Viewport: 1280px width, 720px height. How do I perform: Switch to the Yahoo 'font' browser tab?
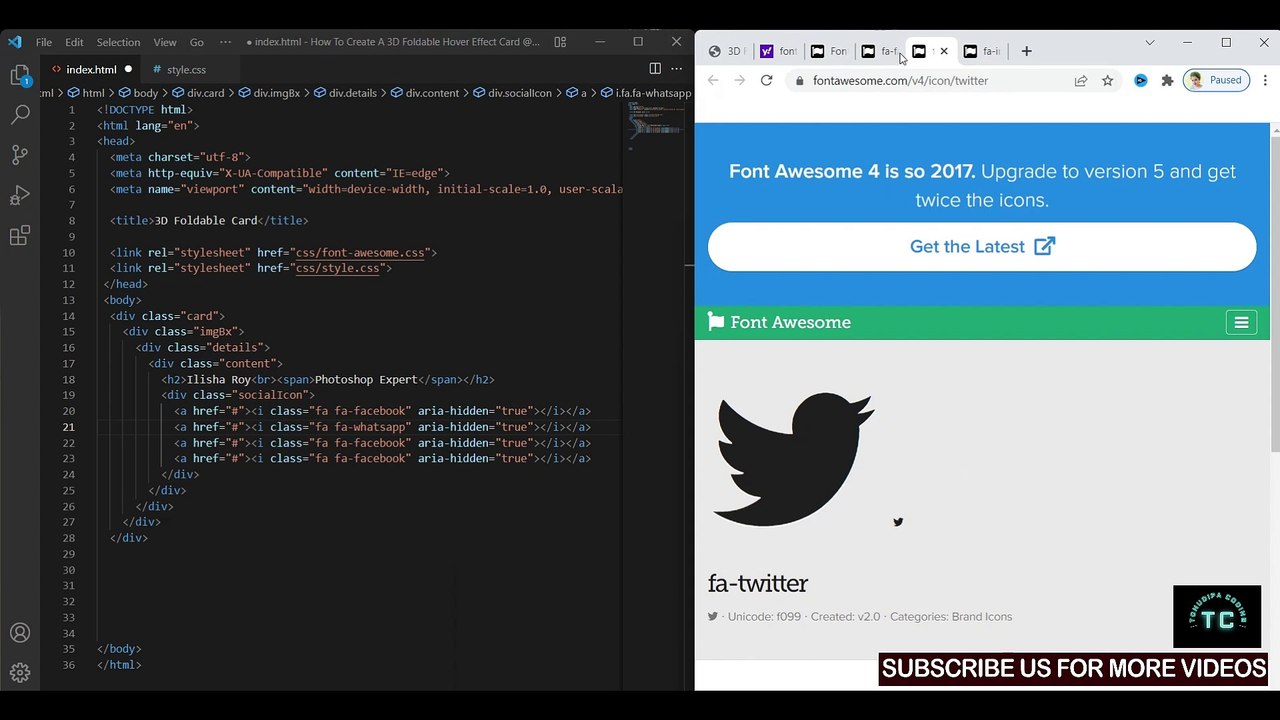click(778, 51)
